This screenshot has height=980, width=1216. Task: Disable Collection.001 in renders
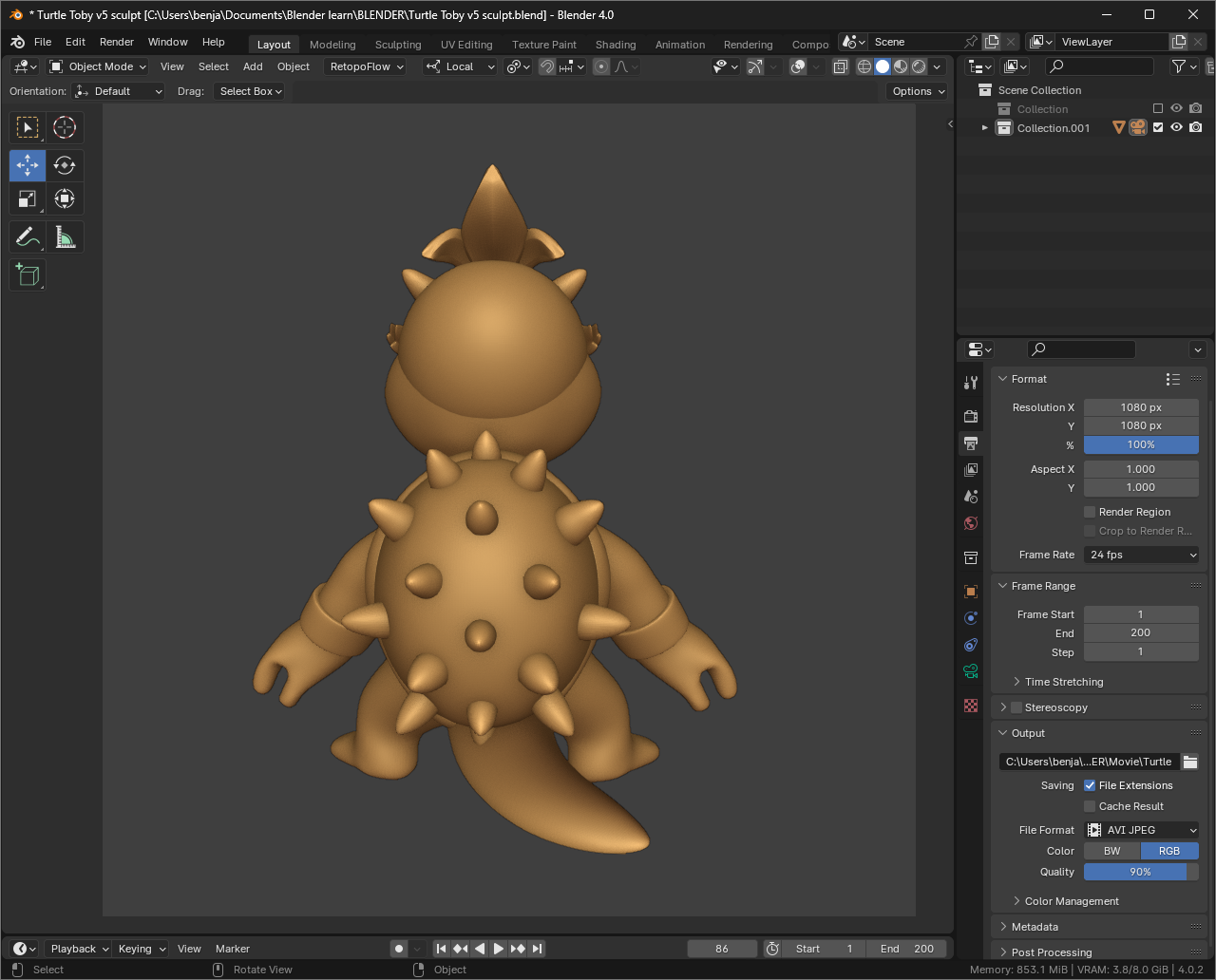[1195, 127]
